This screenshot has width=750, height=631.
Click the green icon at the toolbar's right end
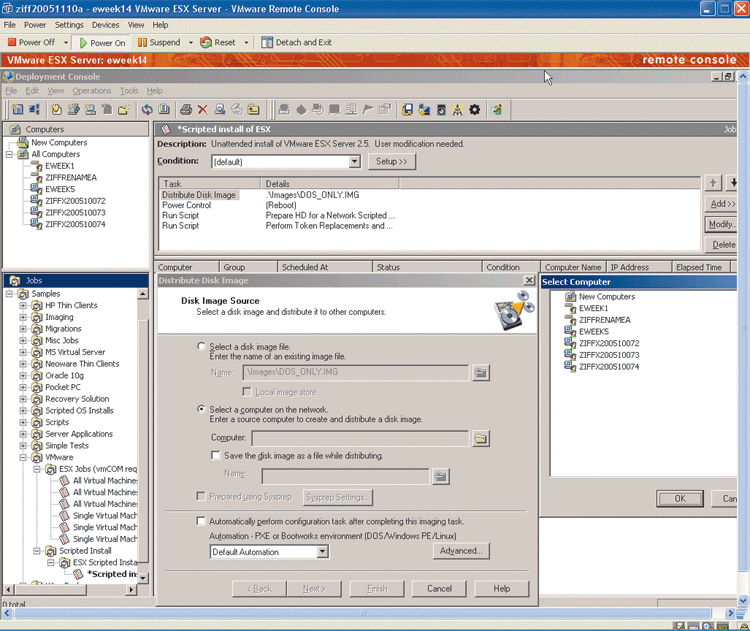(497, 110)
